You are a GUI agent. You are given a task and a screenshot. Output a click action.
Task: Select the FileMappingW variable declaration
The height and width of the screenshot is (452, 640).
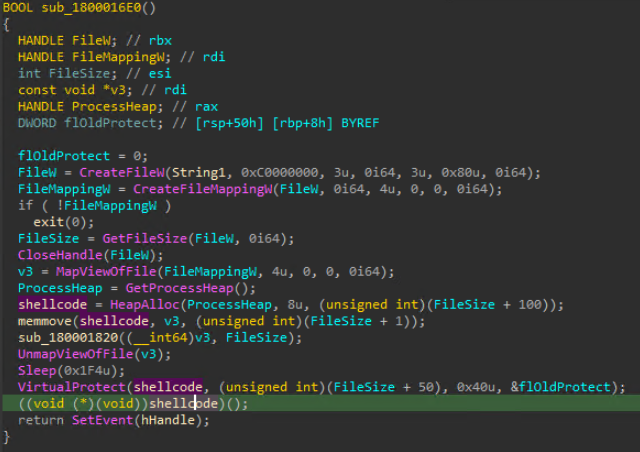(x=94, y=57)
